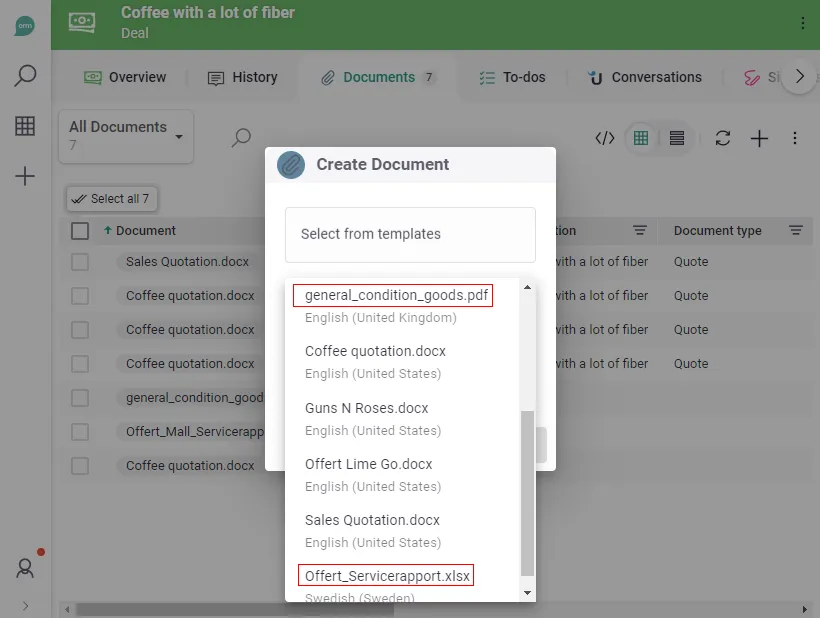The image size is (820, 618).
Task: Choose Sales Quotation.docx template option
Action: (x=372, y=520)
